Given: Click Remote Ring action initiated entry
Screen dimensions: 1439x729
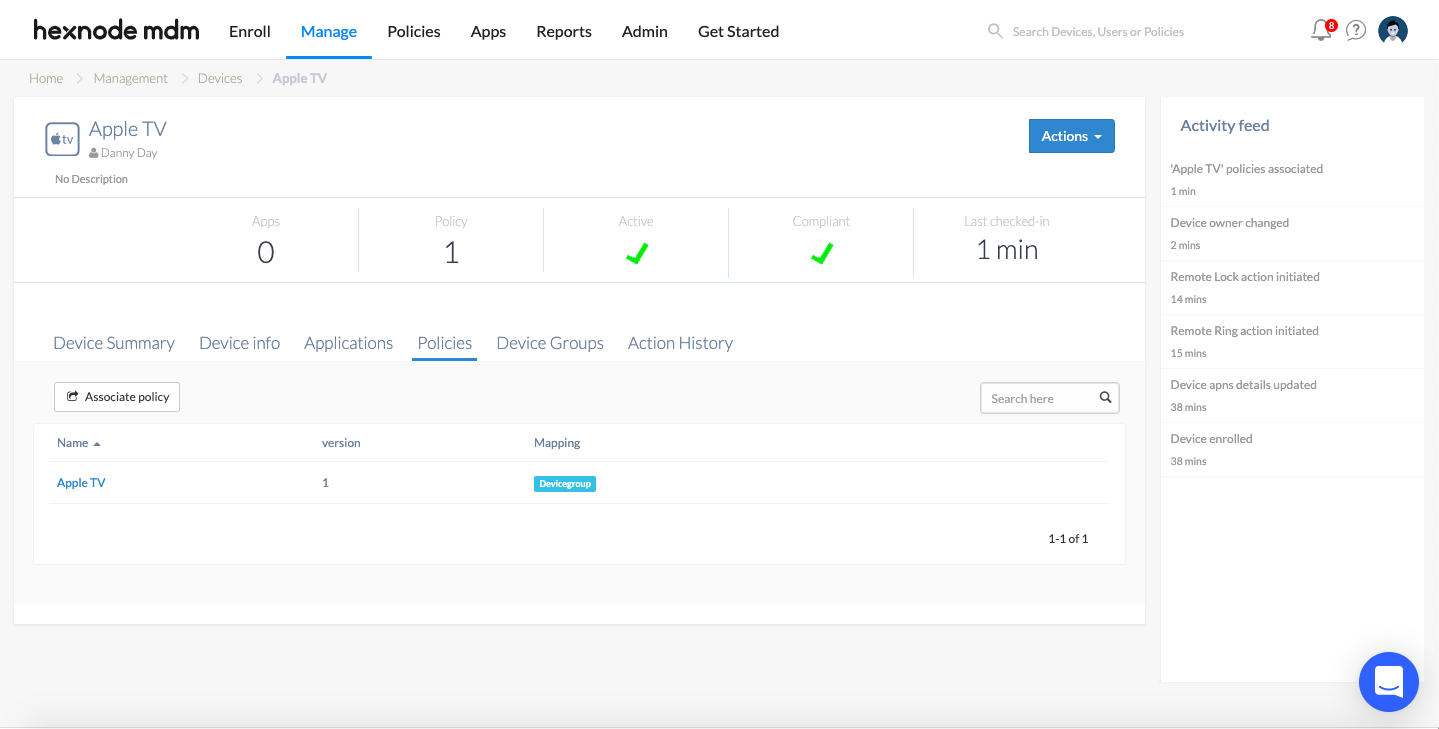Looking at the screenshot, I should click(1292, 342).
